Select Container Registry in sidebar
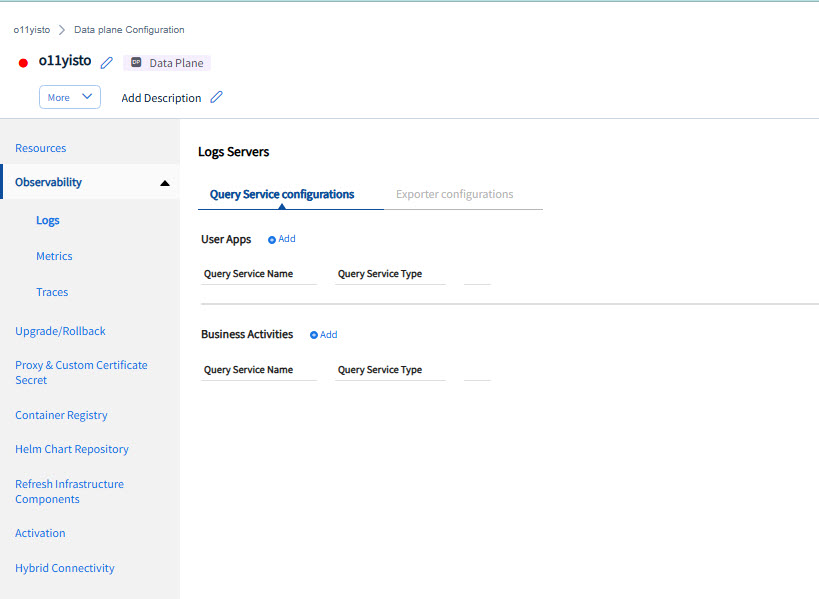The image size is (819, 599). pyautogui.click(x=61, y=415)
